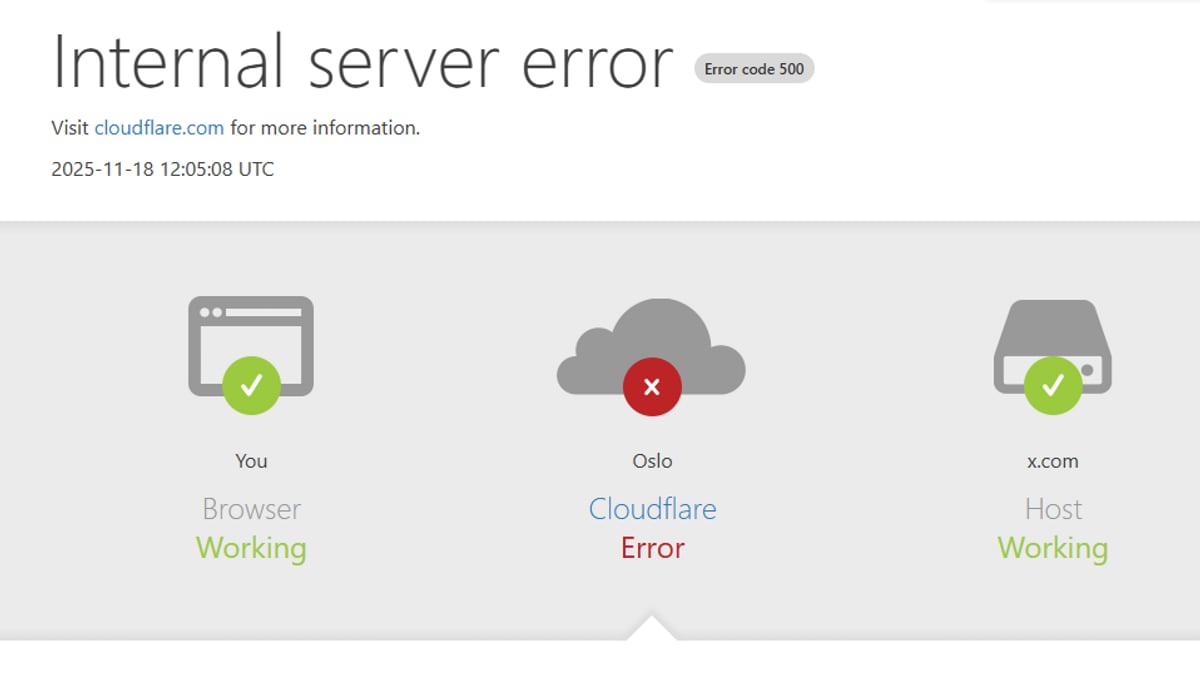This screenshot has height=675, width=1200.
Task: Click the Browser status text
Action: [x=251, y=509]
